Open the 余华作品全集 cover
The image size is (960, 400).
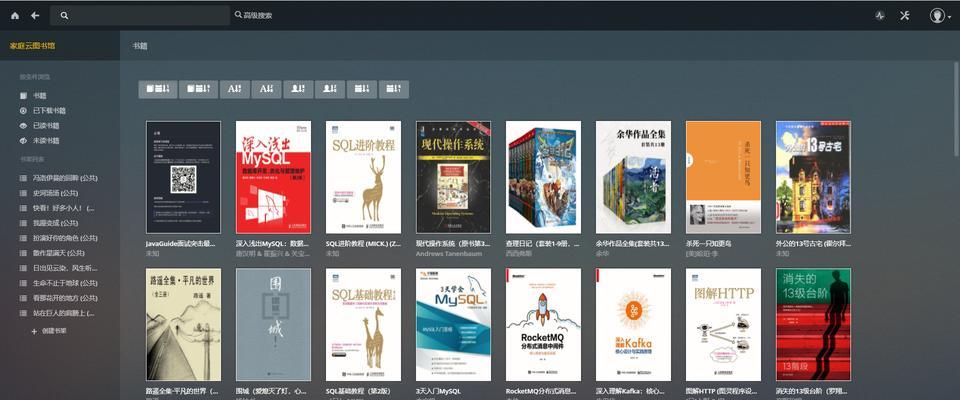633,177
